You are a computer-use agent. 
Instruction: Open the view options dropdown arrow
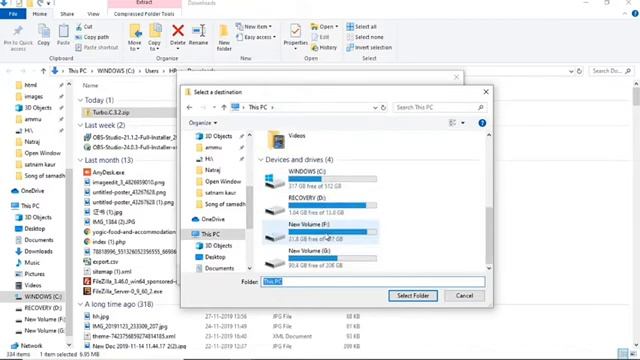[463, 123]
